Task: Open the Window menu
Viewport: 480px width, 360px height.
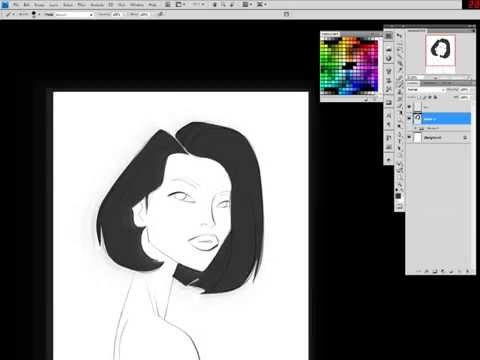Action: pyautogui.click(x=137, y=5)
